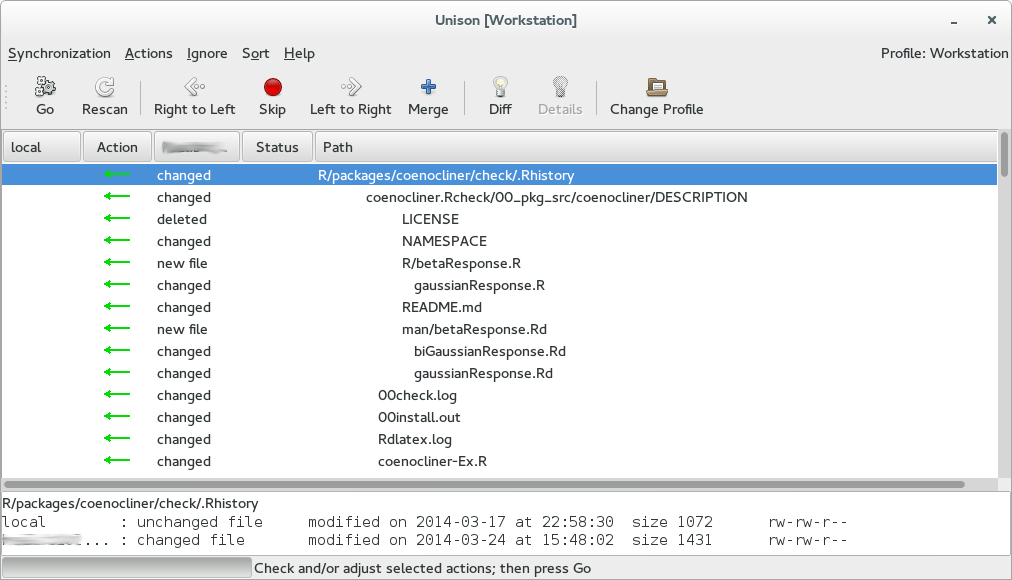Image resolution: width=1012 pixels, height=580 pixels.
Task: Open the Synchronization menu
Action: pyautogui.click(x=59, y=53)
